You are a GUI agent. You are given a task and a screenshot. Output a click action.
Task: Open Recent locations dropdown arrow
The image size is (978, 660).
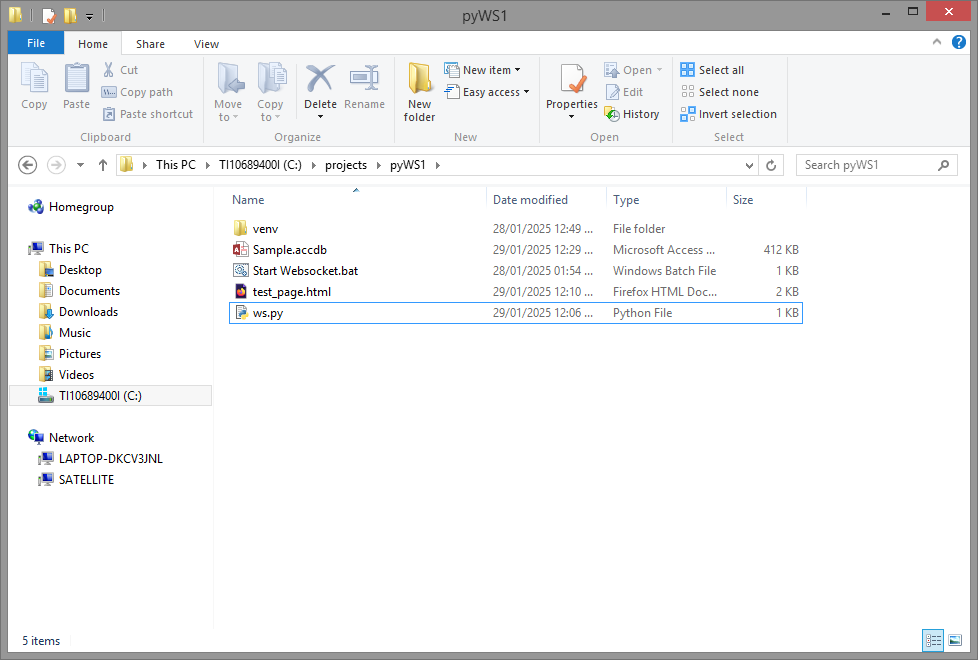(x=80, y=165)
